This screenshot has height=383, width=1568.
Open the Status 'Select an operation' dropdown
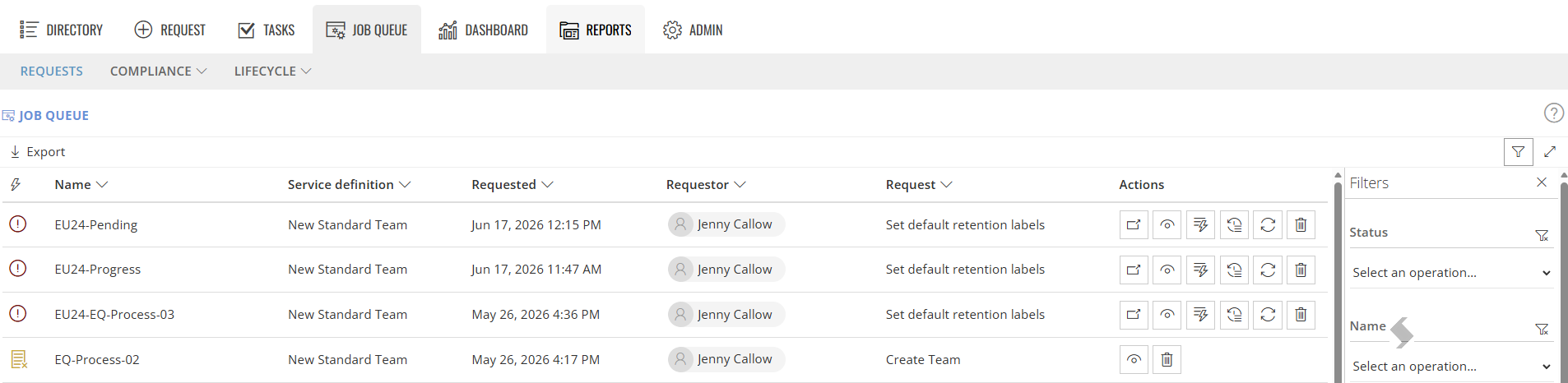[x=1451, y=272]
